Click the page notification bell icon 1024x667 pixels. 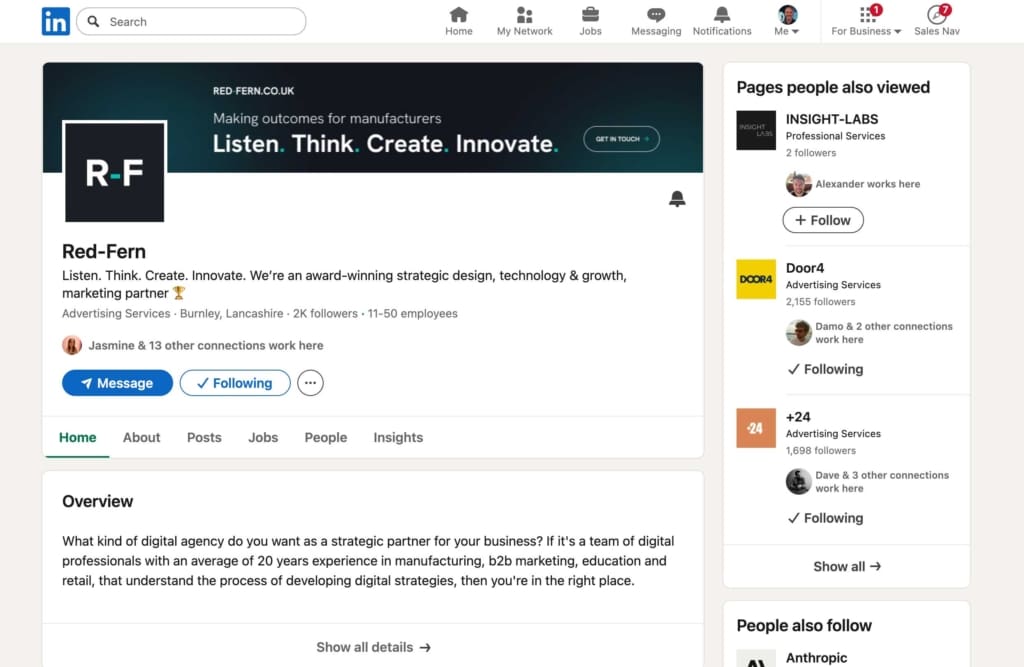(x=677, y=199)
